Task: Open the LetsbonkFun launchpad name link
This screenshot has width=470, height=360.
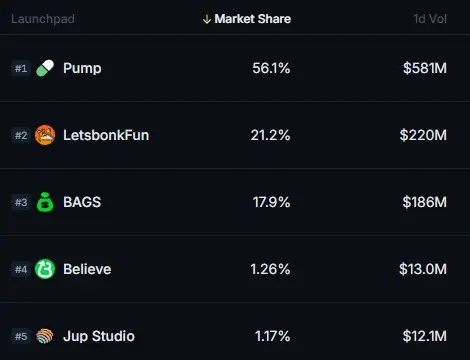Action: pos(106,135)
